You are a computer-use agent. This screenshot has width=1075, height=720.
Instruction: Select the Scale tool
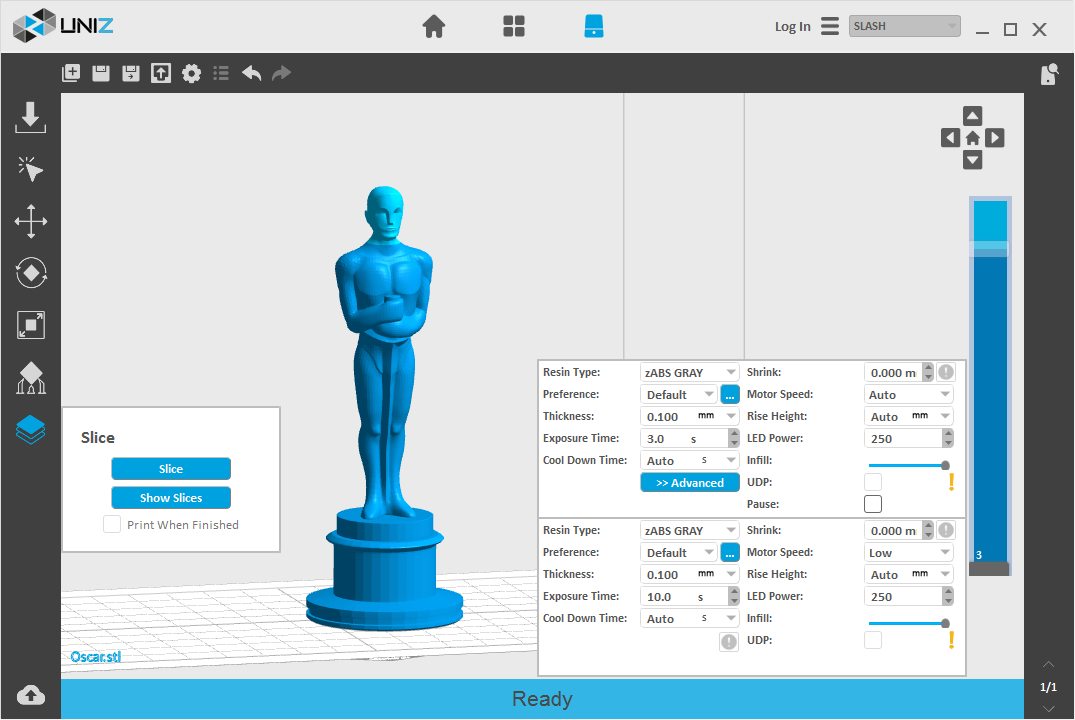(x=30, y=325)
